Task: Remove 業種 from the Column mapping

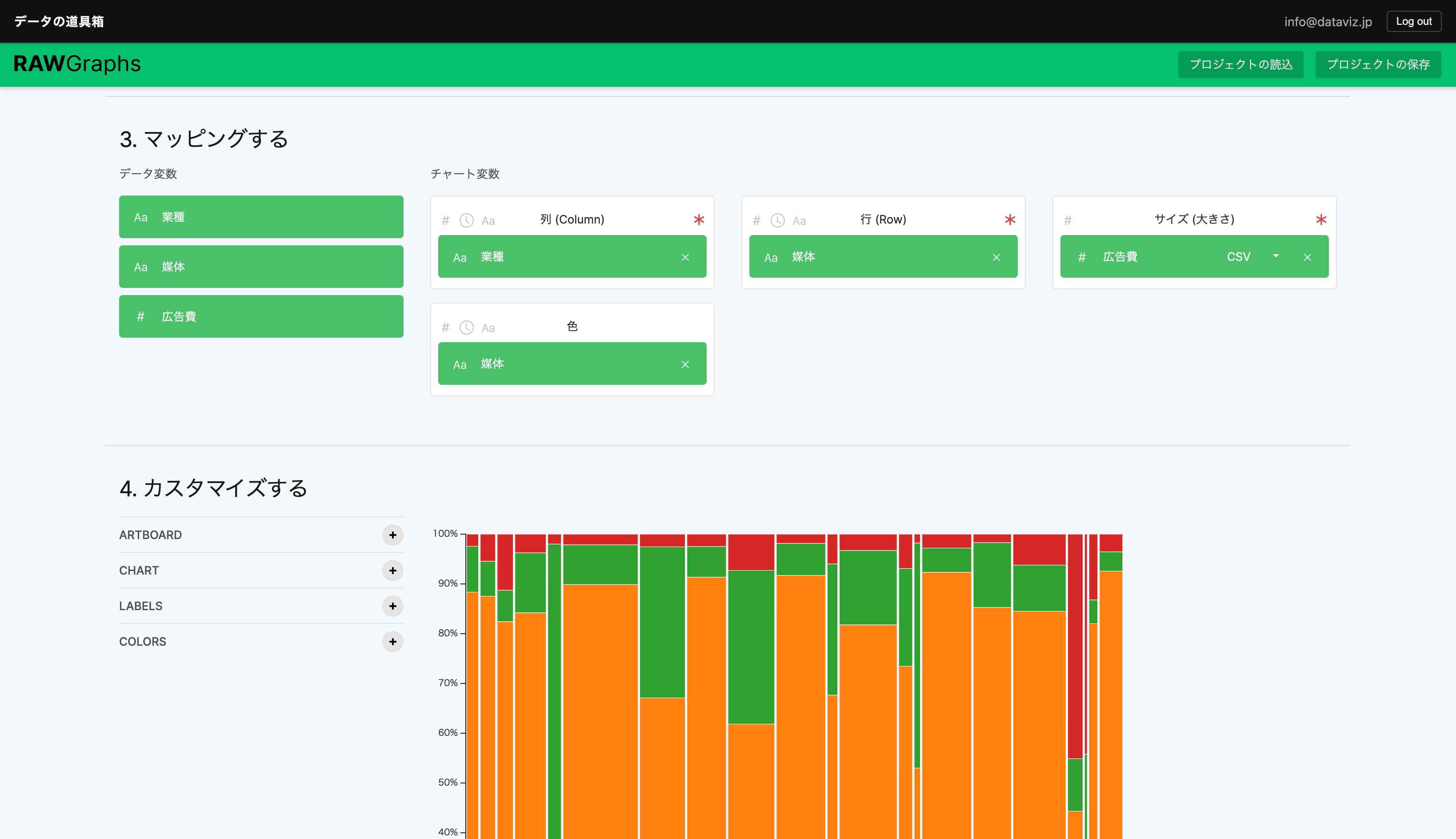Action: tap(685, 257)
